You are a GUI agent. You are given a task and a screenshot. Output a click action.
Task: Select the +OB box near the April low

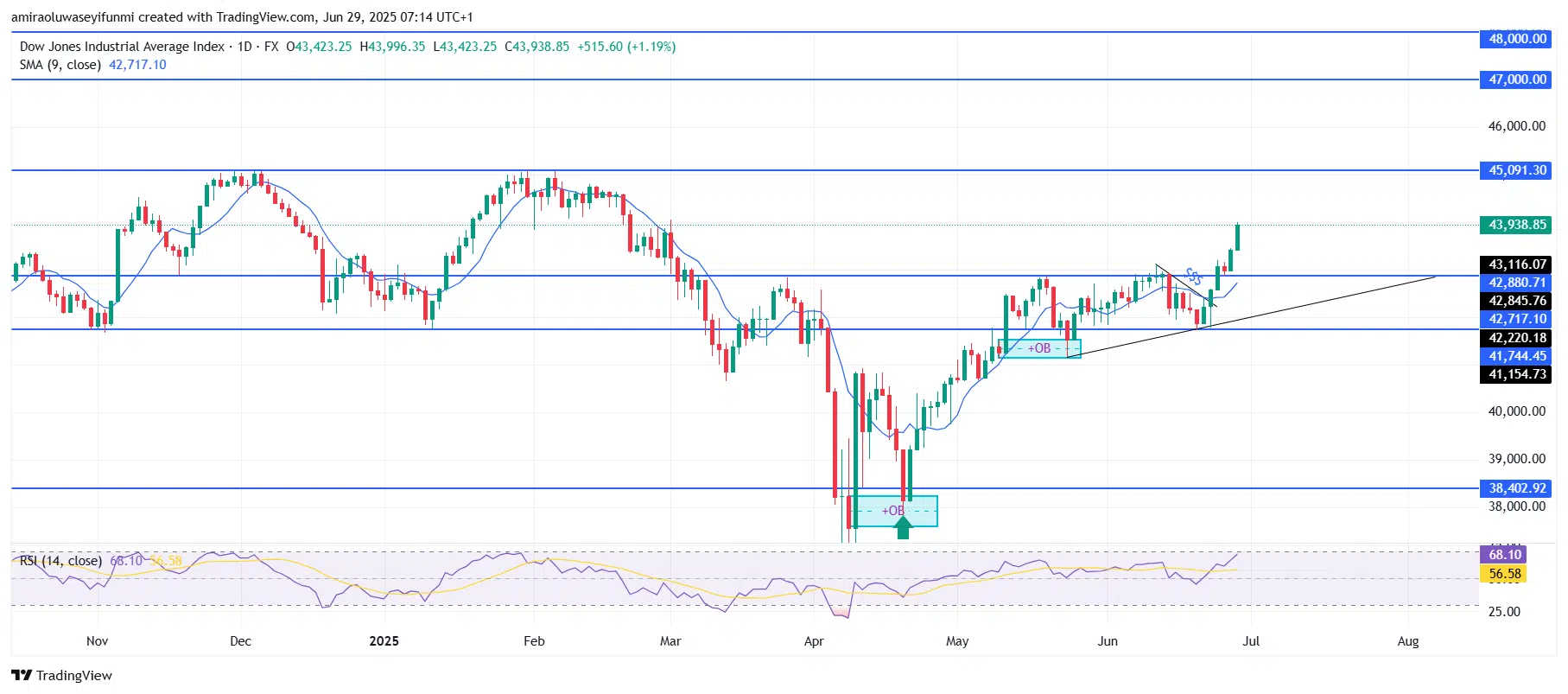point(894,511)
